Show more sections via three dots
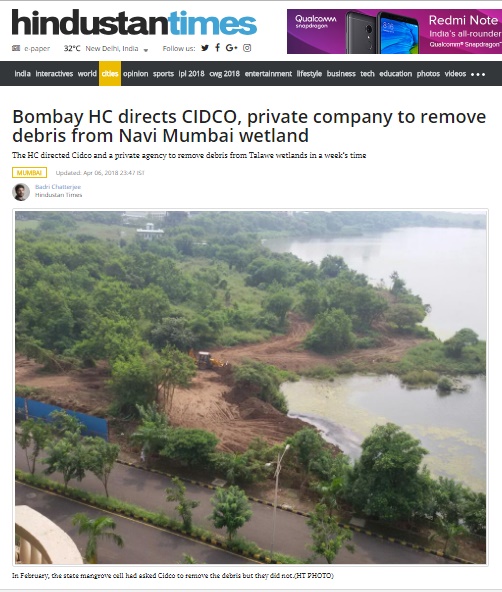The width and height of the screenshot is (502, 592). tap(478, 74)
